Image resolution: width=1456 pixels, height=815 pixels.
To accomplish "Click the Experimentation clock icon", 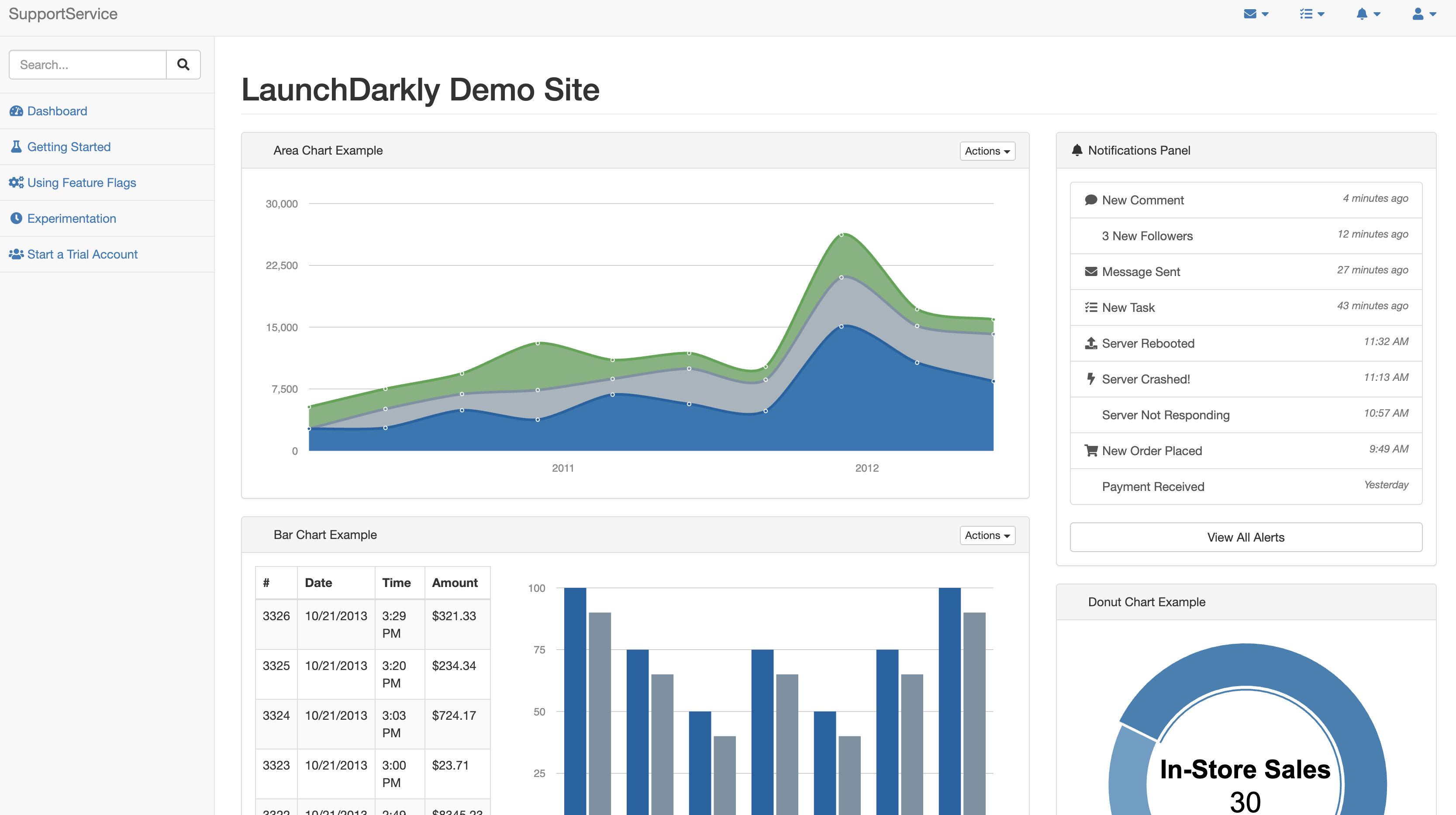I will click(17, 218).
